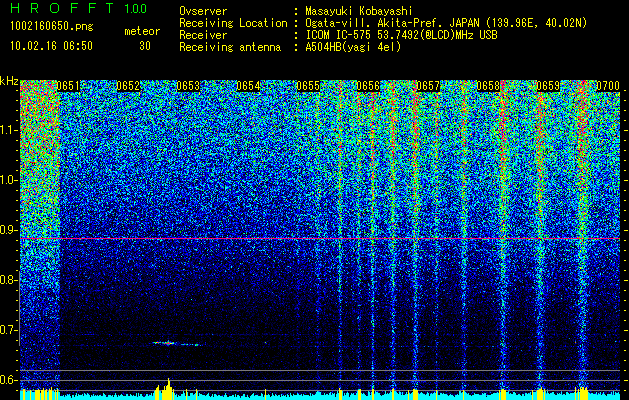Click the ICOM IC-575 receiver description
The width and height of the screenshot is (629, 400).
click(x=401, y=35)
